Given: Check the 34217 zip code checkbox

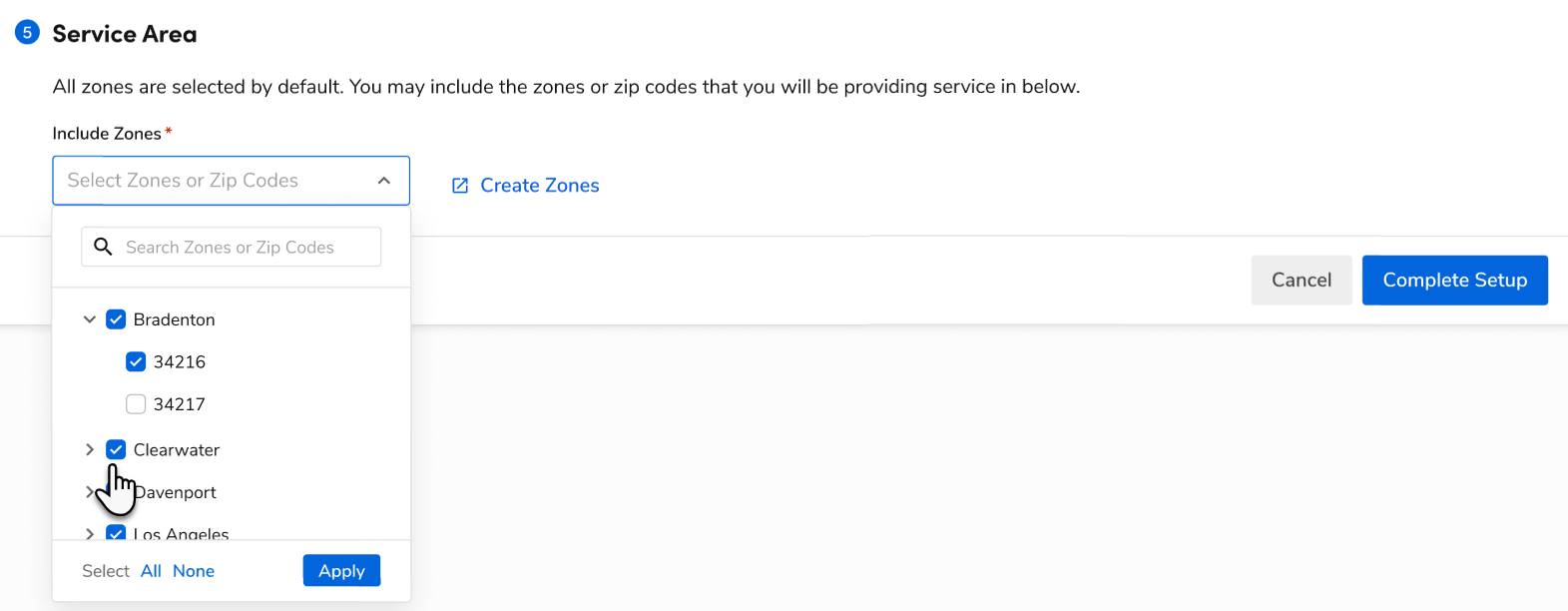Looking at the screenshot, I should [136, 403].
